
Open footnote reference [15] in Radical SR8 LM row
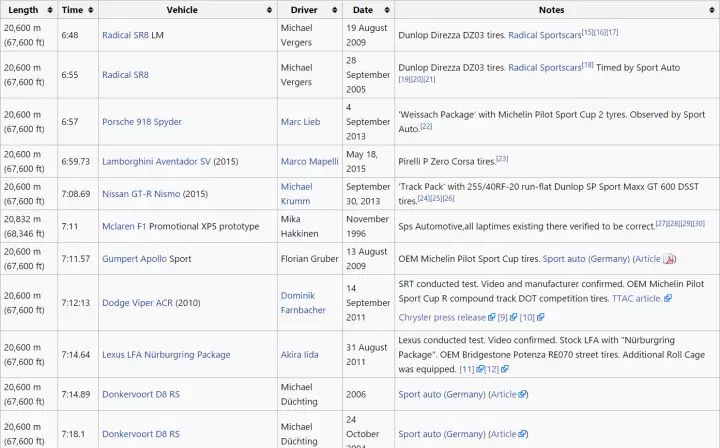coord(587,32)
